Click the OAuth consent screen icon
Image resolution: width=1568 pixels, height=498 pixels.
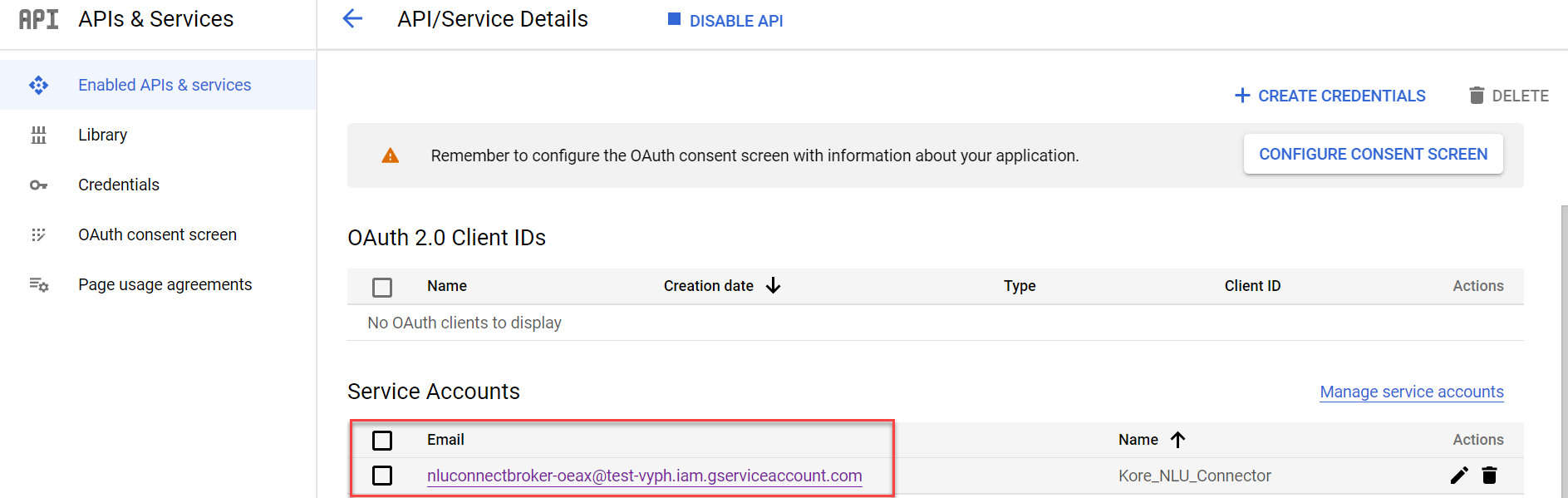click(38, 234)
